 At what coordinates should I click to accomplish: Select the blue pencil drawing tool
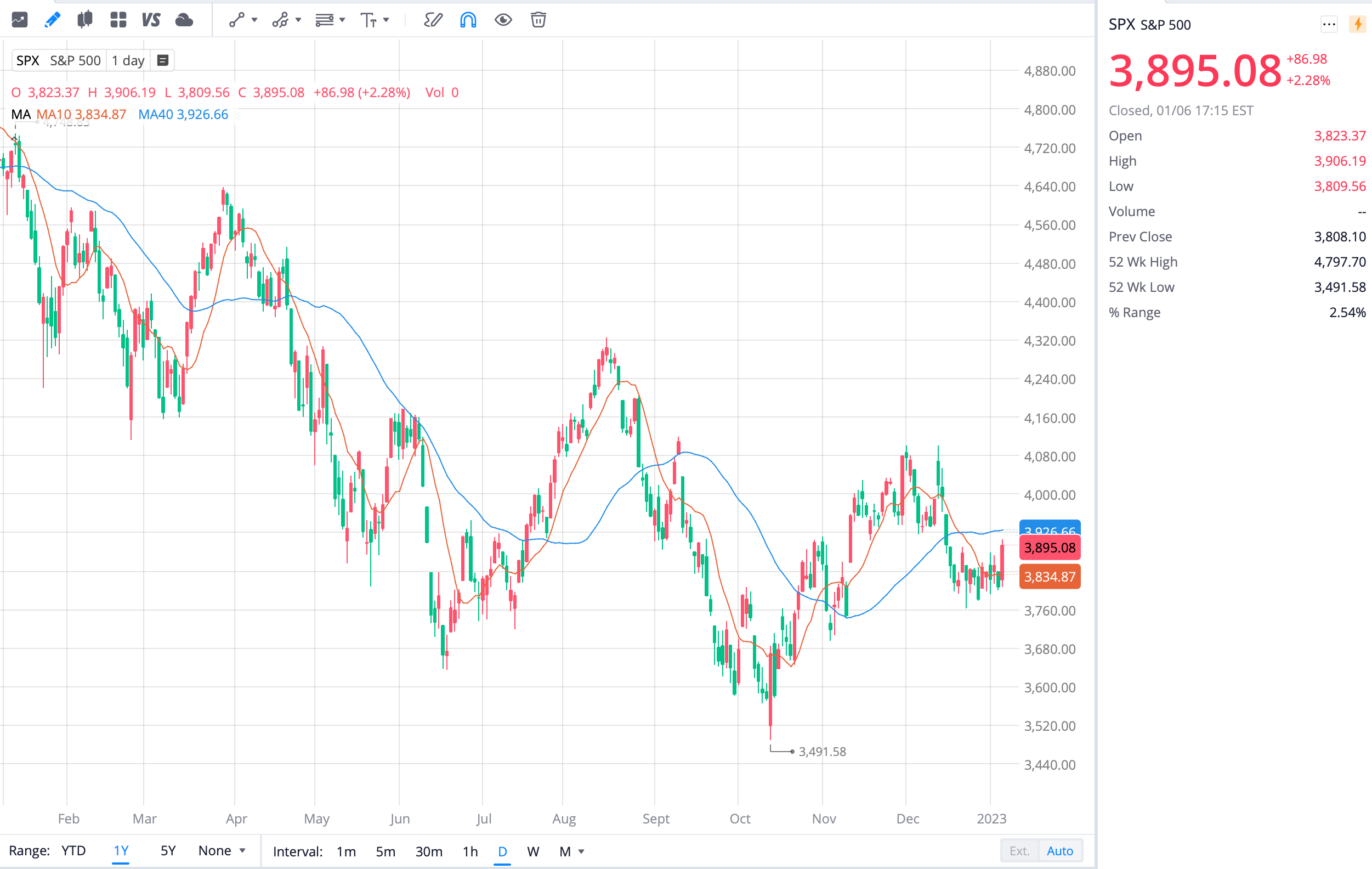[53, 20]
